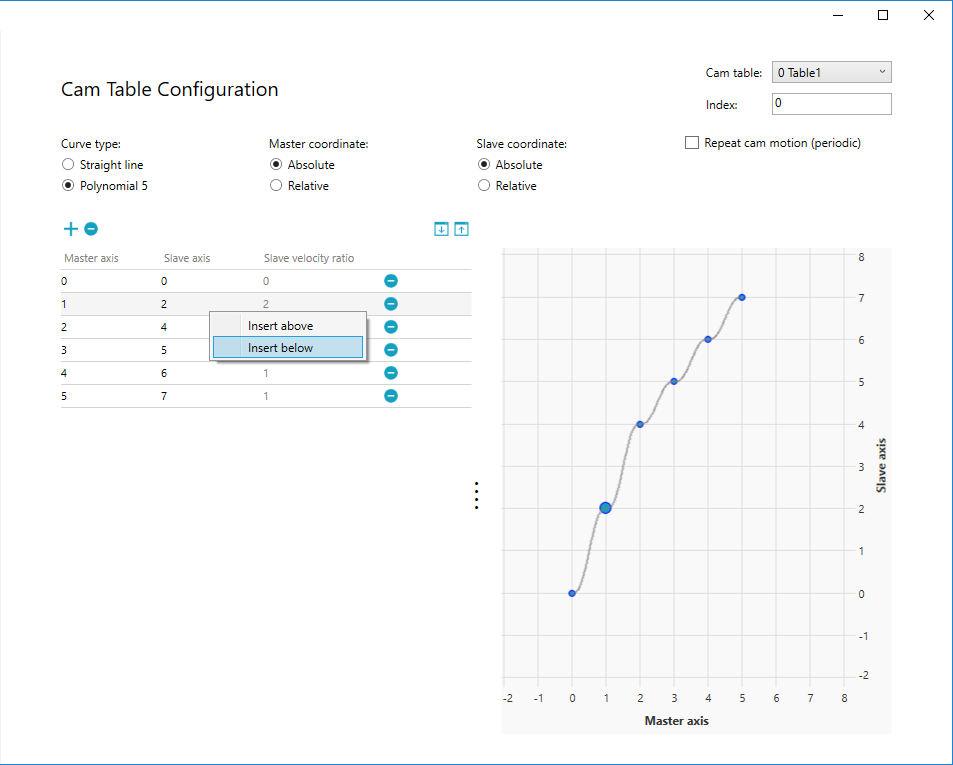Click the export (up arrow) table icon
This screenshot has height=765, width=953.
click(x=461, y=229)
